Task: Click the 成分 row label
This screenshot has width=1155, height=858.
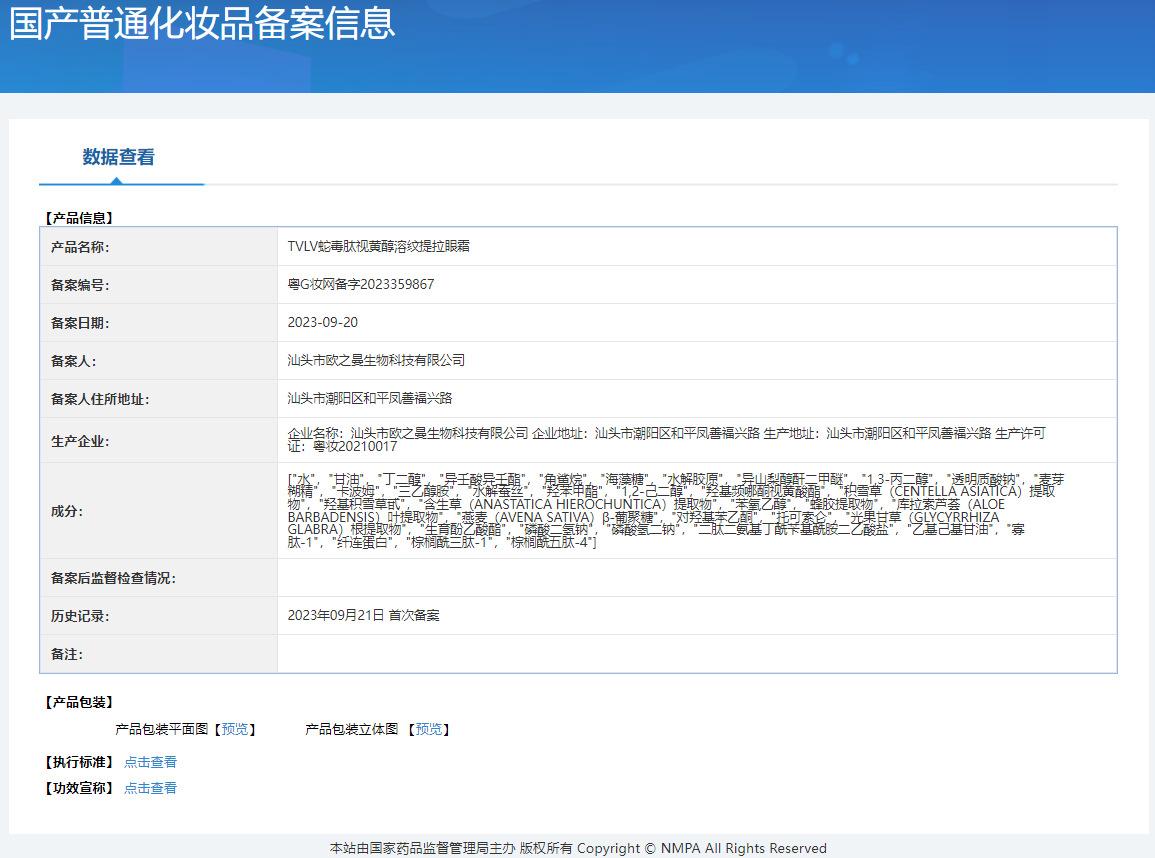Action: (x=67, y=511)
